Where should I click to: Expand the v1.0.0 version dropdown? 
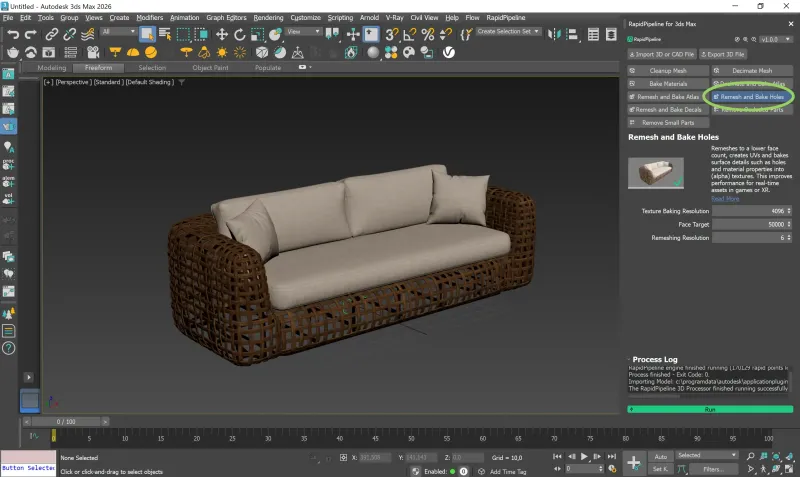click(x=774, y=39)
